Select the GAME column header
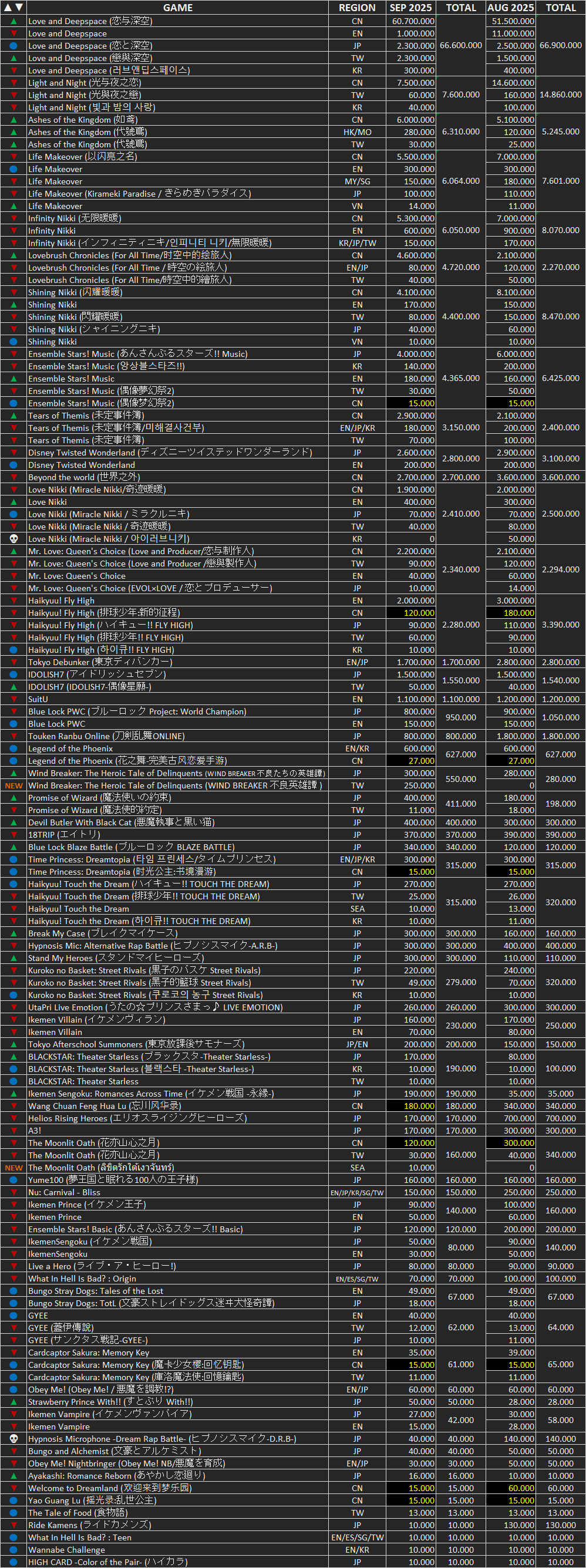The image size is (586, 1568). point(178,7)
